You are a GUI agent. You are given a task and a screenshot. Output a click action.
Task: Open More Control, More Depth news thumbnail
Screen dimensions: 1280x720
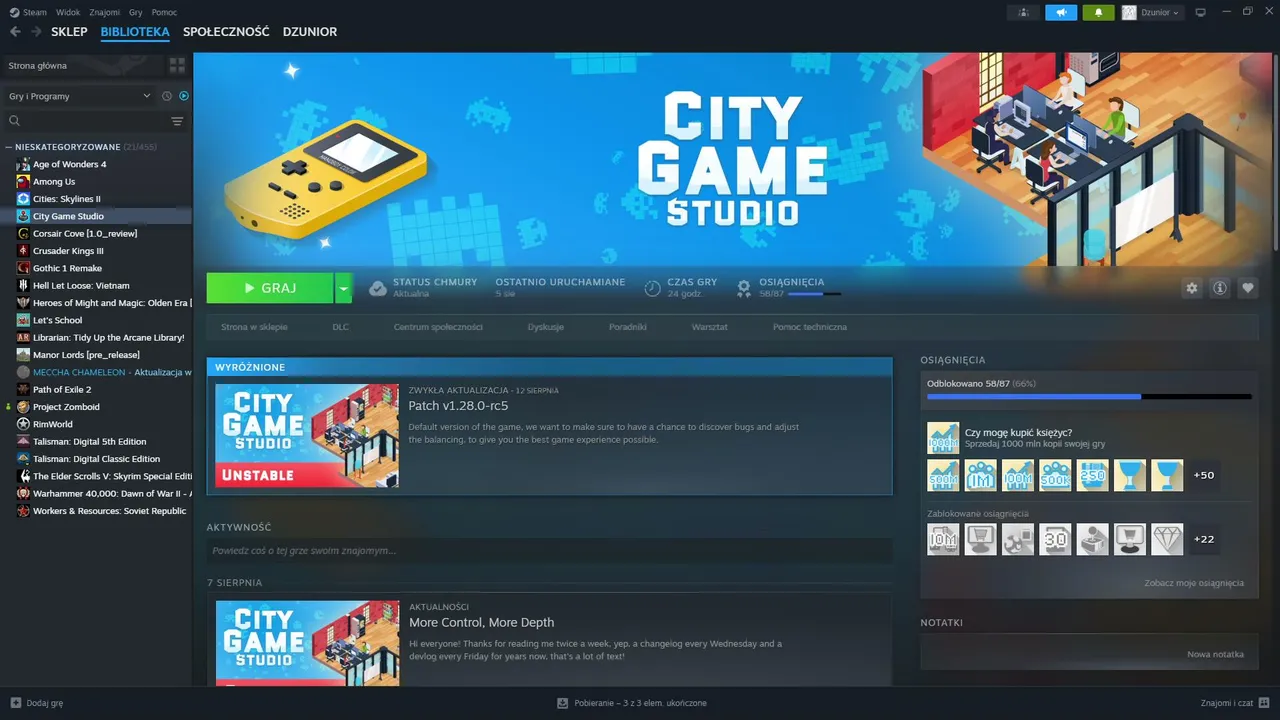pyautogui.click(x=307, y=643)
